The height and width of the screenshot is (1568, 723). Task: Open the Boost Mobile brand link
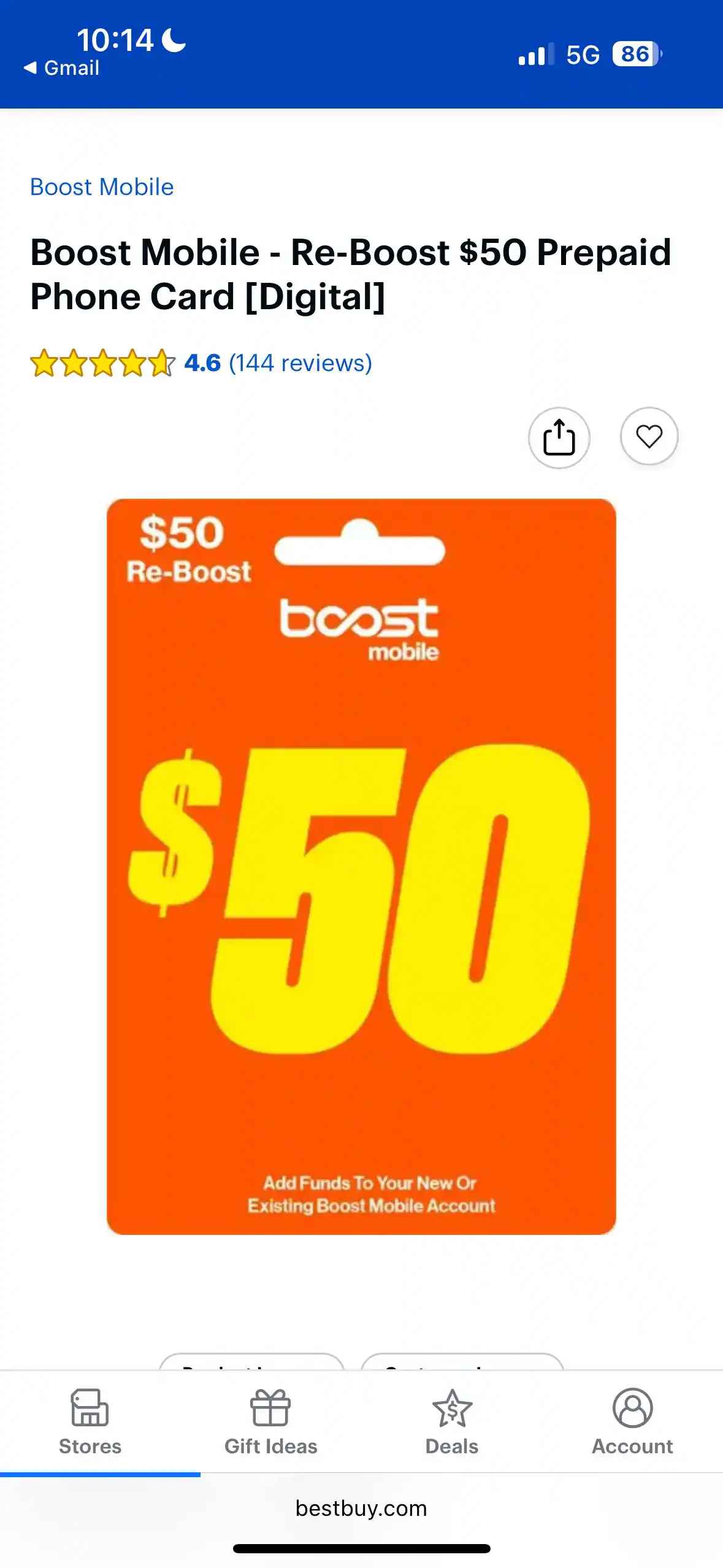(x=102, y=187)
